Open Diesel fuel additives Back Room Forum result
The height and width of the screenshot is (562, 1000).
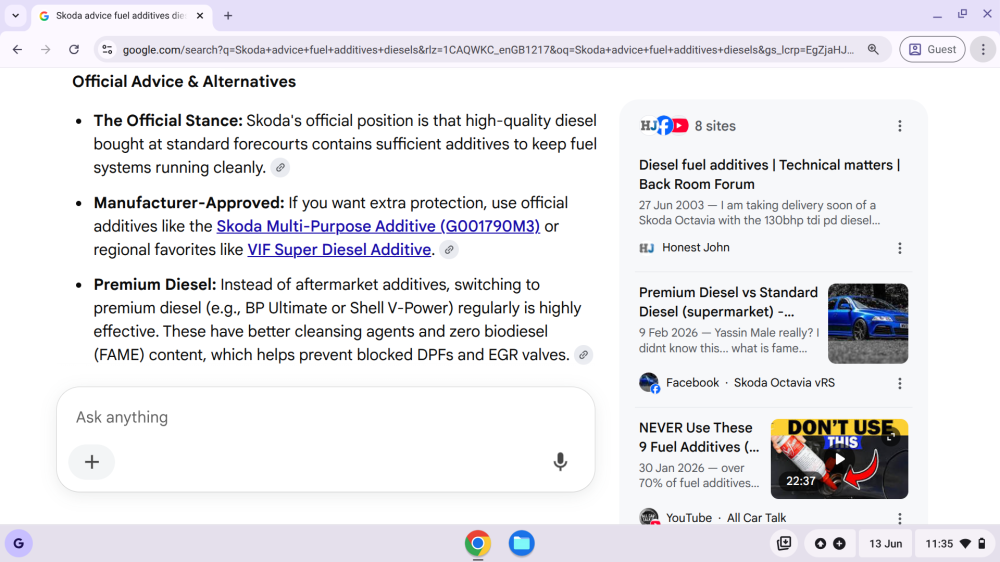[x=769, y=175]
